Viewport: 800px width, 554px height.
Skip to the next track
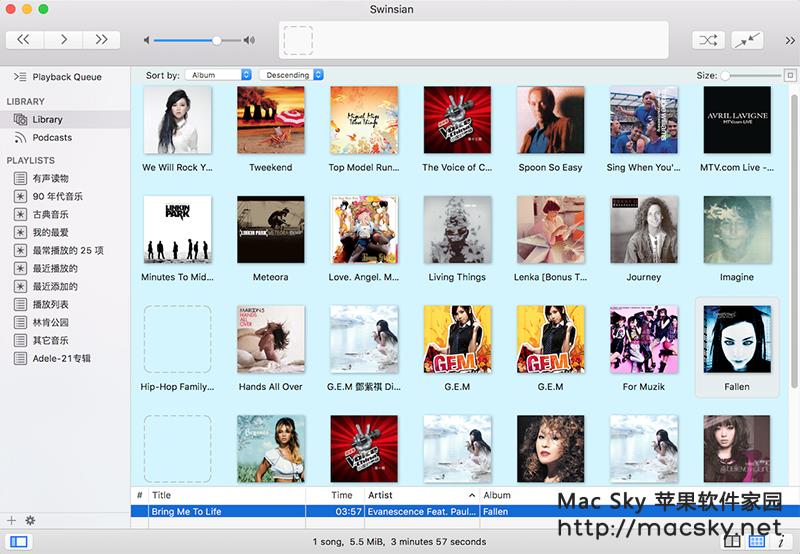(102, 40)
